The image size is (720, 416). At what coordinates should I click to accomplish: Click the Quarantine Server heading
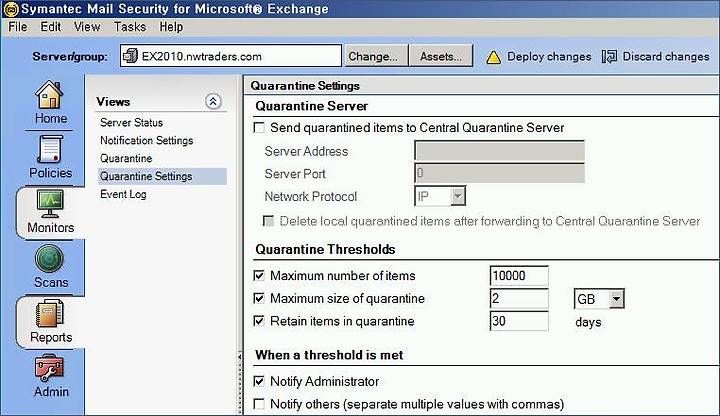point(311,106)
